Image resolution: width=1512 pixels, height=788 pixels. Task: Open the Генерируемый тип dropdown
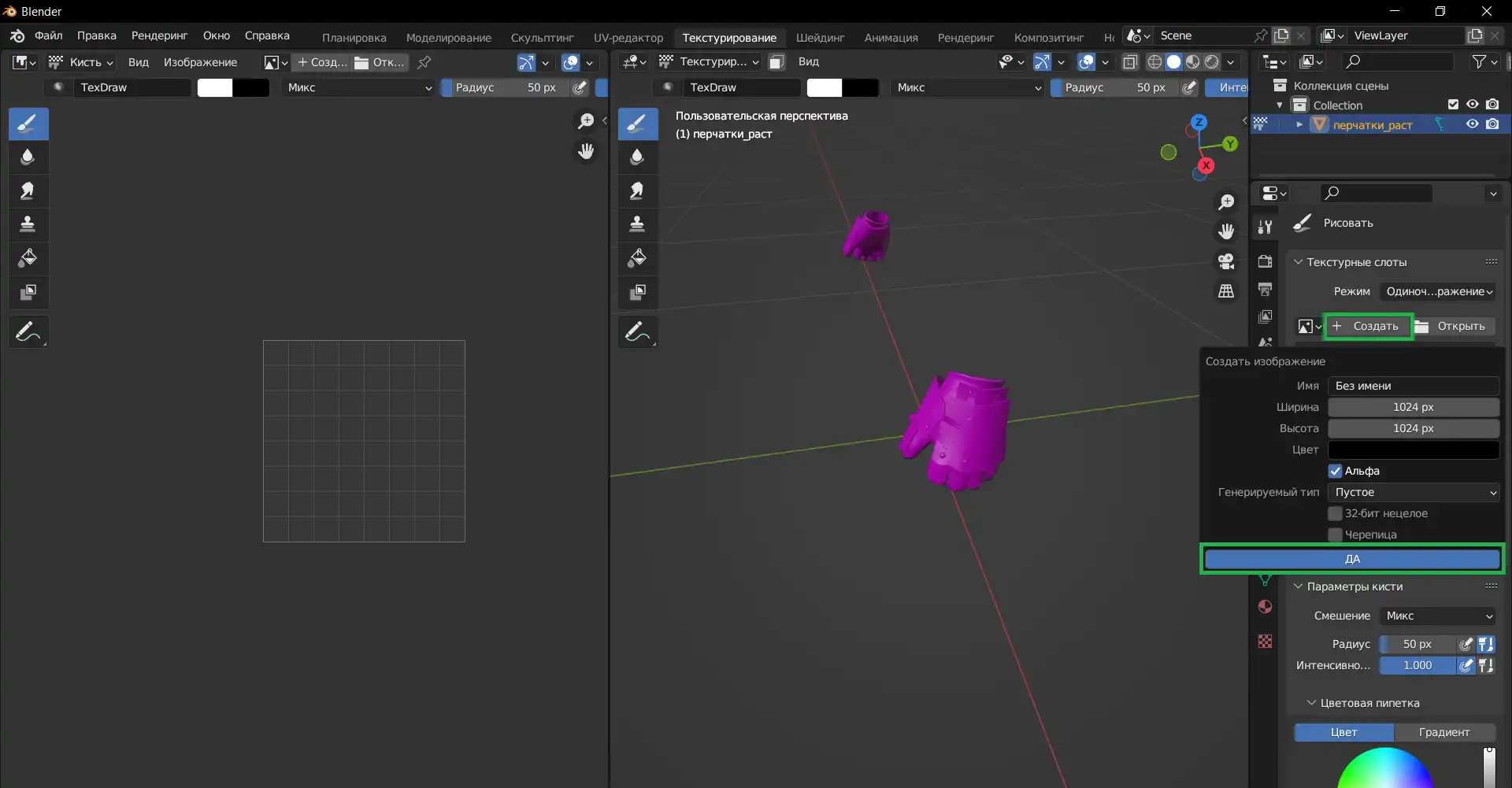[x=1413, y=492]
